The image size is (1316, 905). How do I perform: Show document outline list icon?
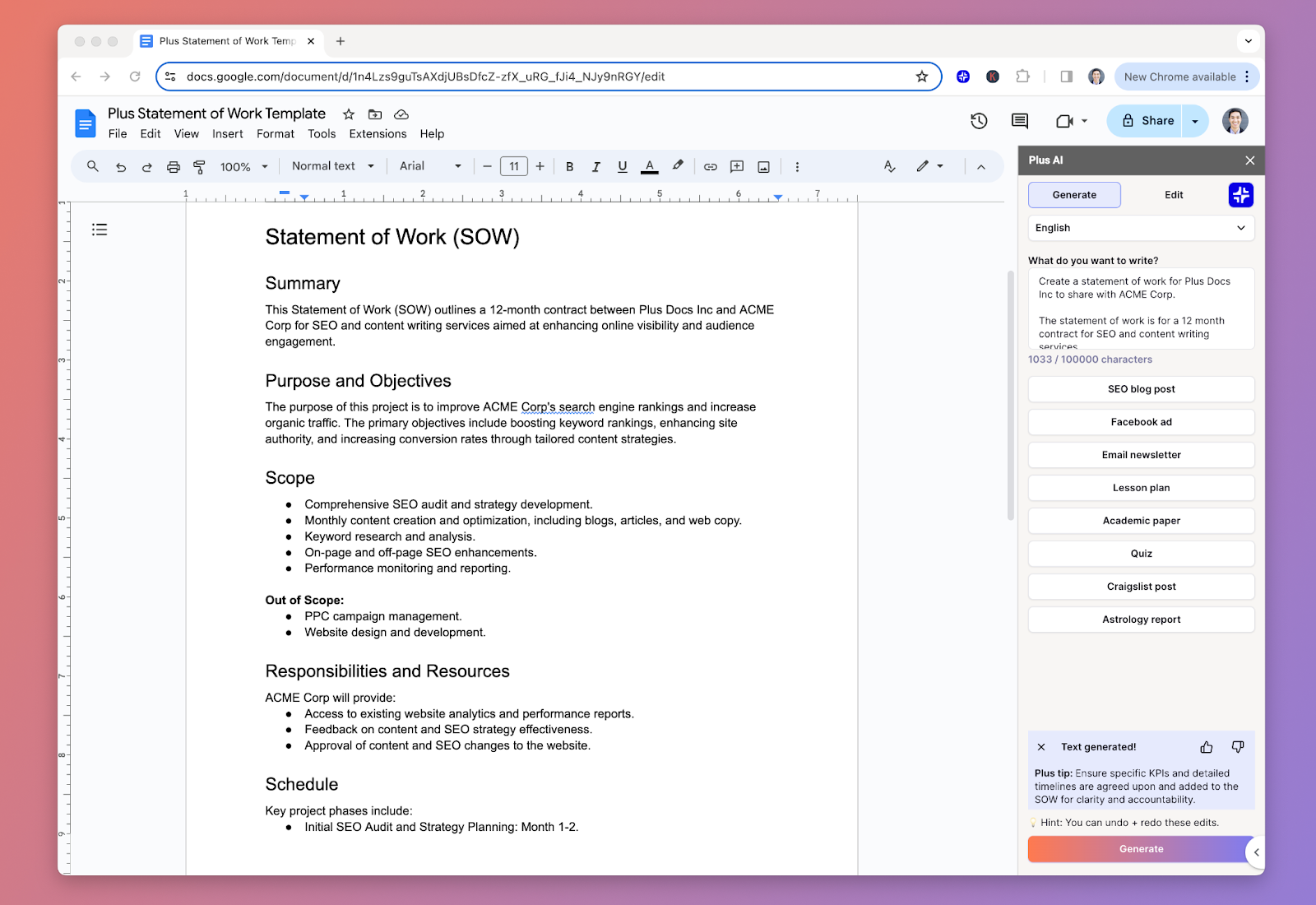[100, 230]
